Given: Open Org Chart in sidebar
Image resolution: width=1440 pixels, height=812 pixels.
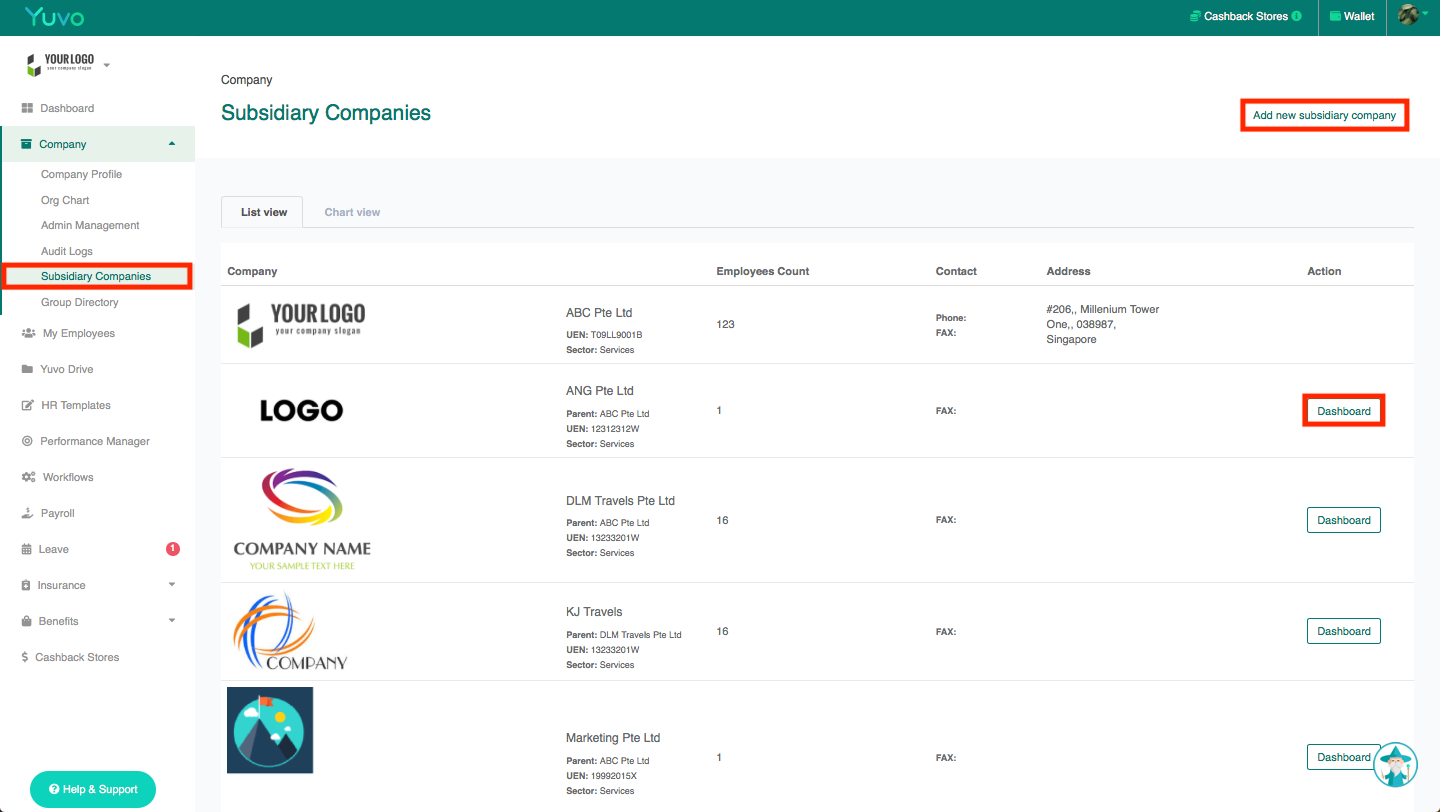Looking at the screenshot, I should pyautogui.click(x=65, y=200).
